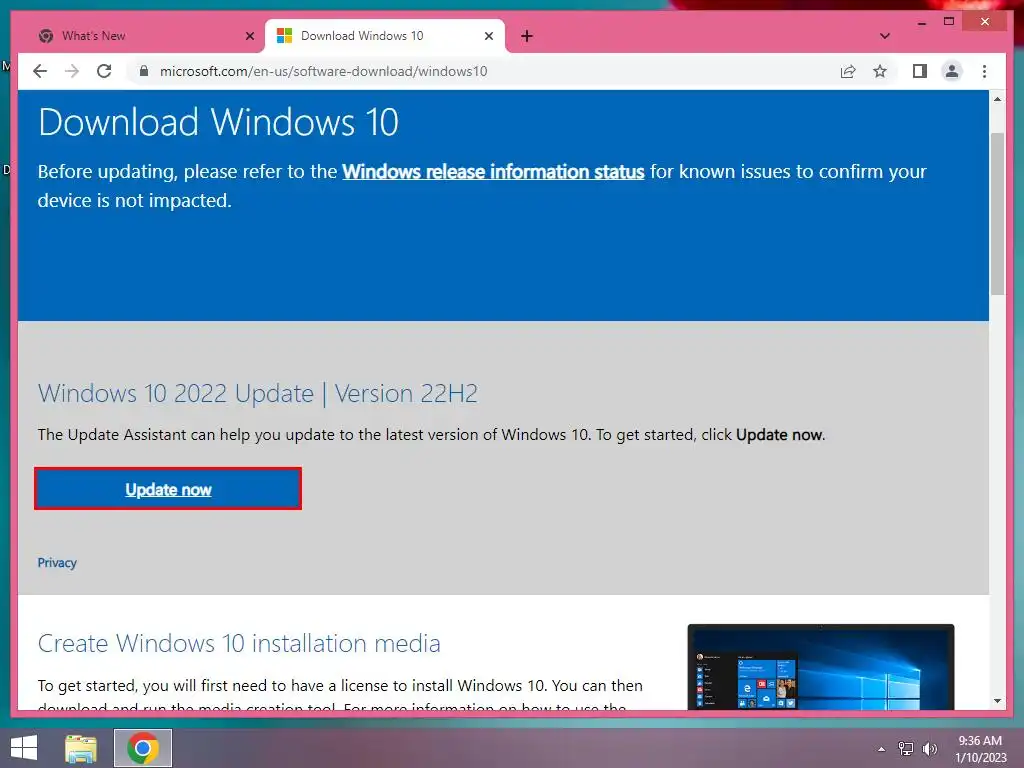1024x768 pixels.
Task: Open the taskbar clock showing 9:36 AM
Action: click(980, 749)
